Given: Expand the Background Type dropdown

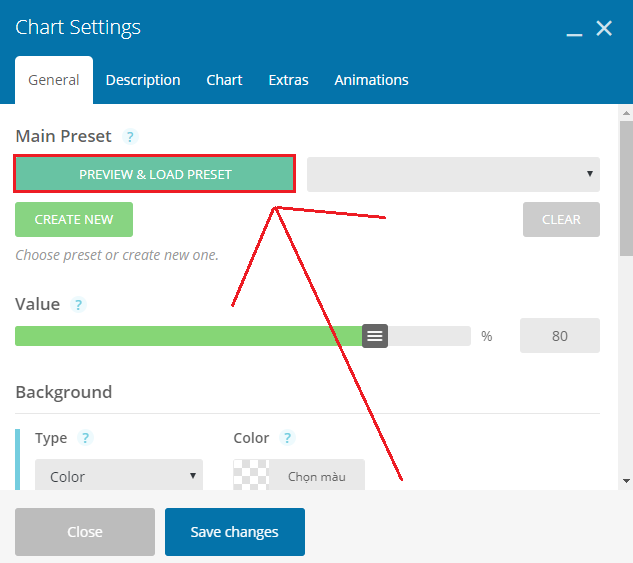Looking at the screenshot, I should point(119,475).
